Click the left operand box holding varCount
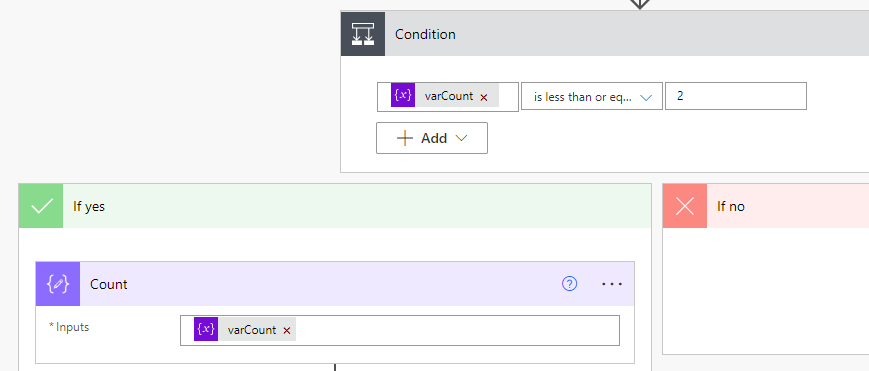 448,96
